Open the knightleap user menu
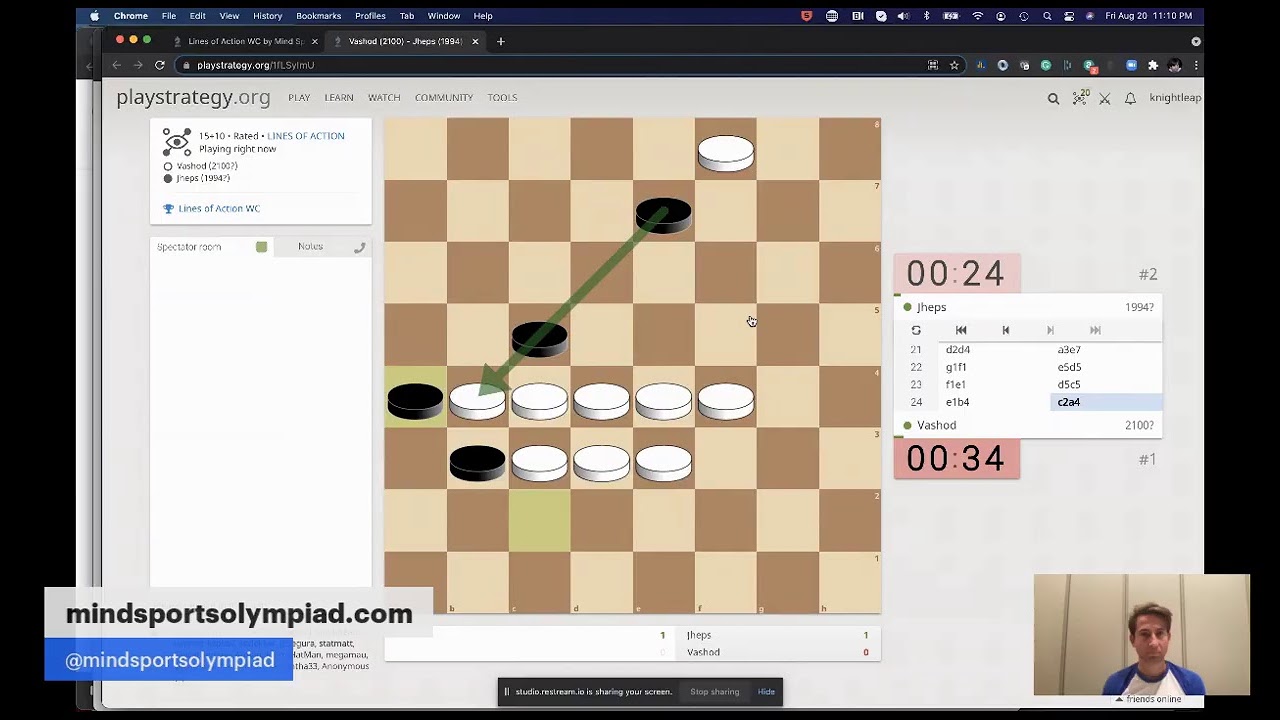This screenshot has width=1280, height=720. click(x=1175, y=98)
